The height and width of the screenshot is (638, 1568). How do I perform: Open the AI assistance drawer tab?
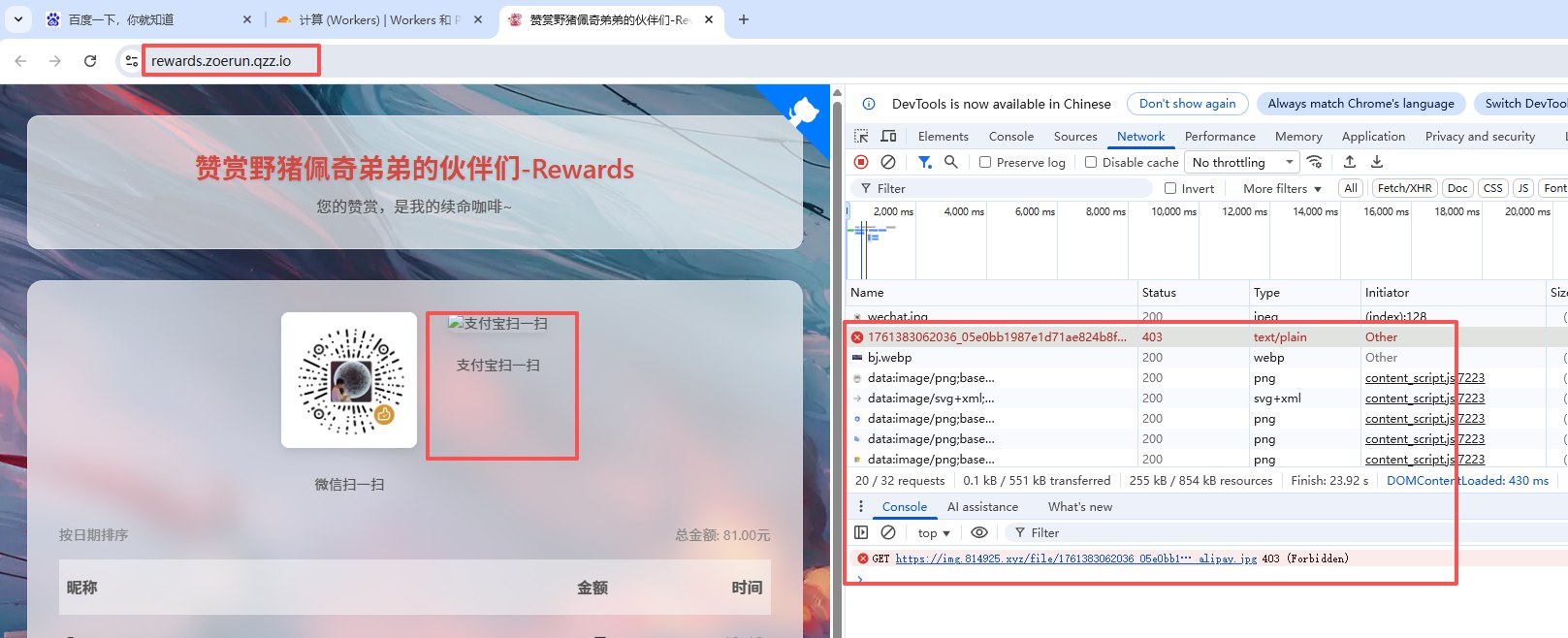click(982, 507)
